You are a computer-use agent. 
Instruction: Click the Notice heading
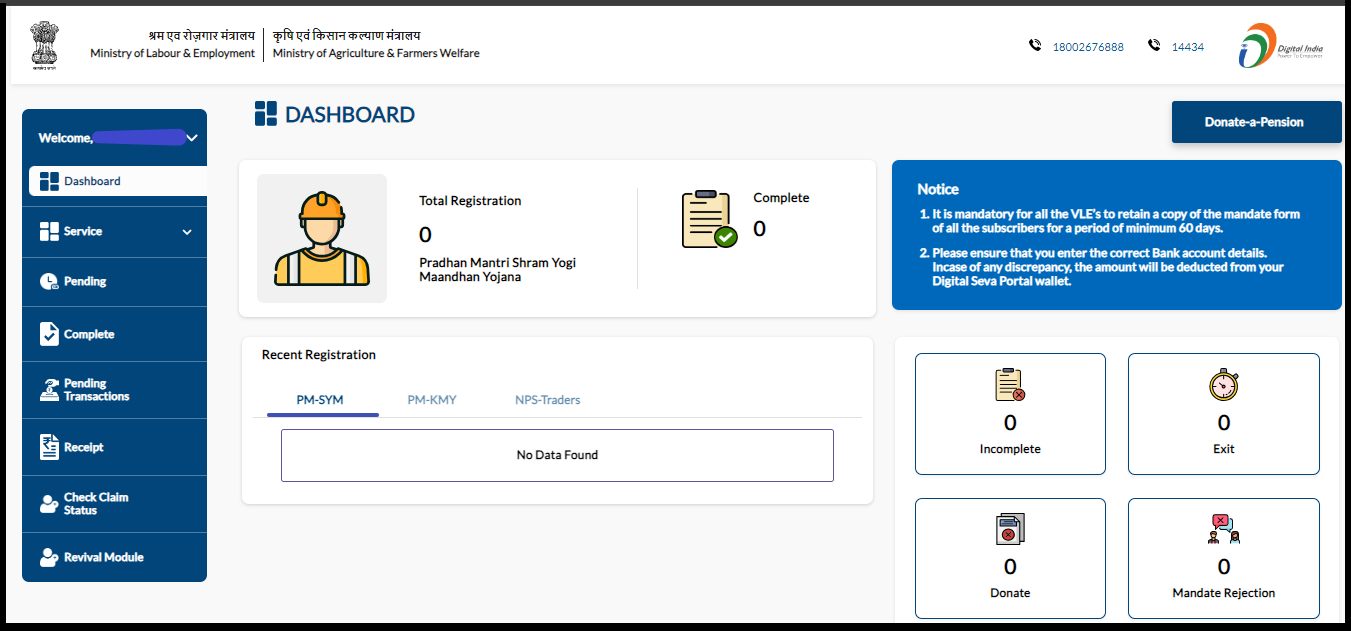[x=938, y=189]
